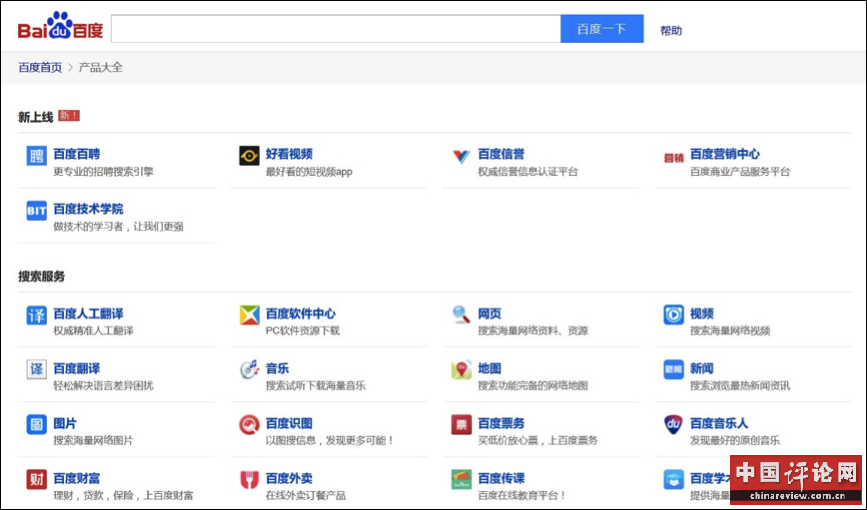
Task: Click the 百度票务 red ticket icon
Action: 461,425
